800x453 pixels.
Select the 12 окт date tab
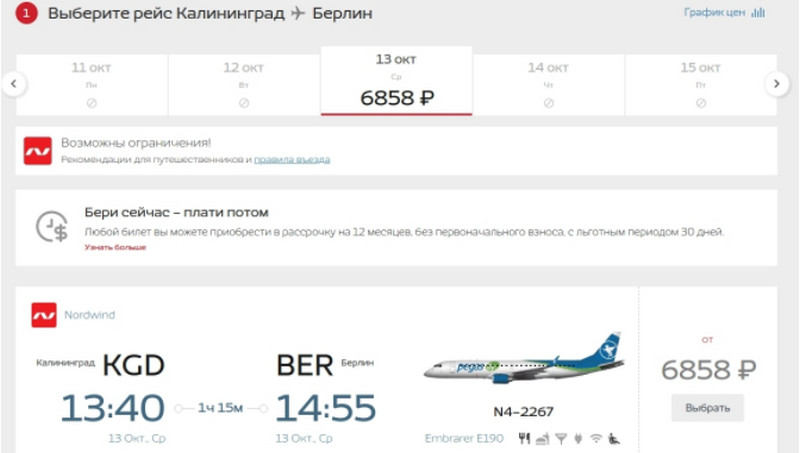coord(244,85)
